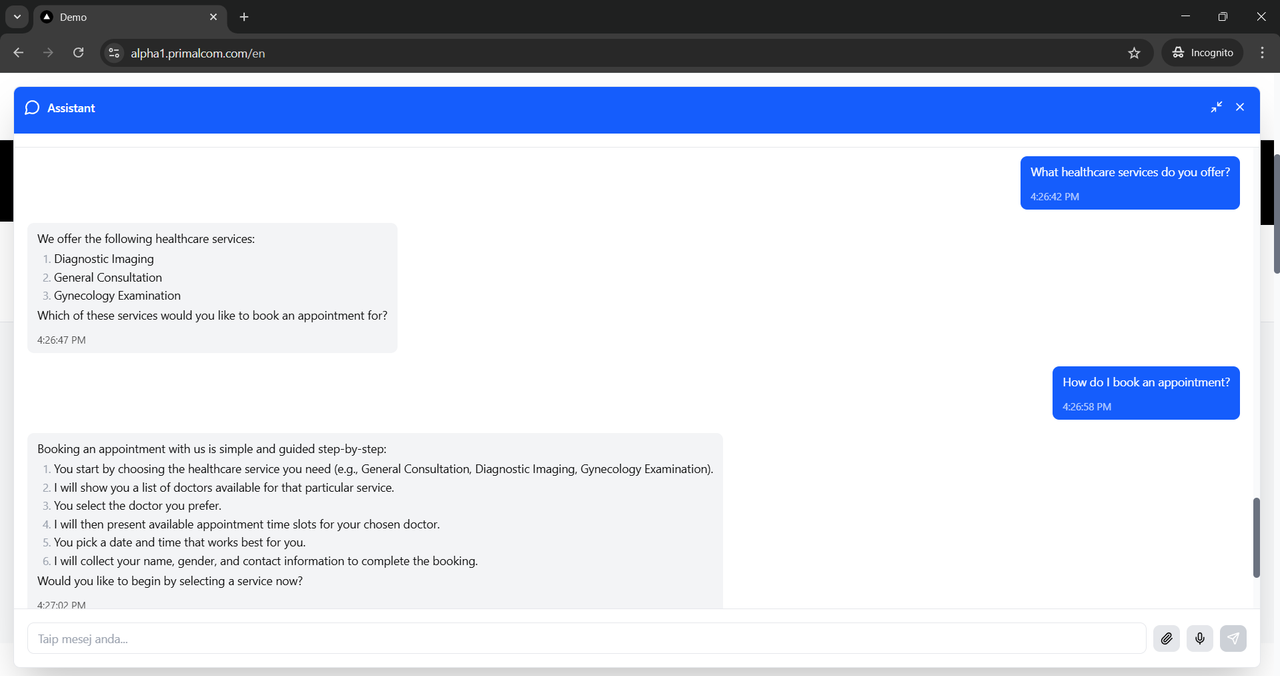Open a new browser tab

tap(244, 17)
